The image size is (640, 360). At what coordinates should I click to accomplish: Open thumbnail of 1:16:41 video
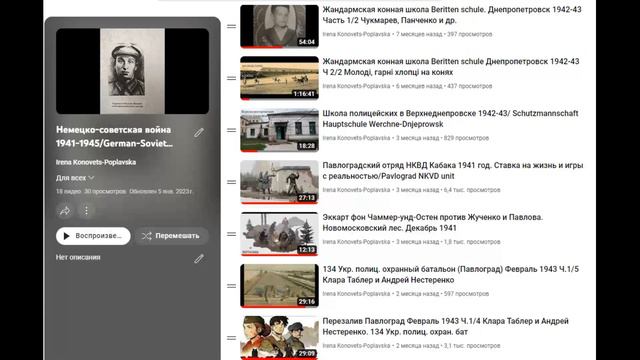[279, 78]
